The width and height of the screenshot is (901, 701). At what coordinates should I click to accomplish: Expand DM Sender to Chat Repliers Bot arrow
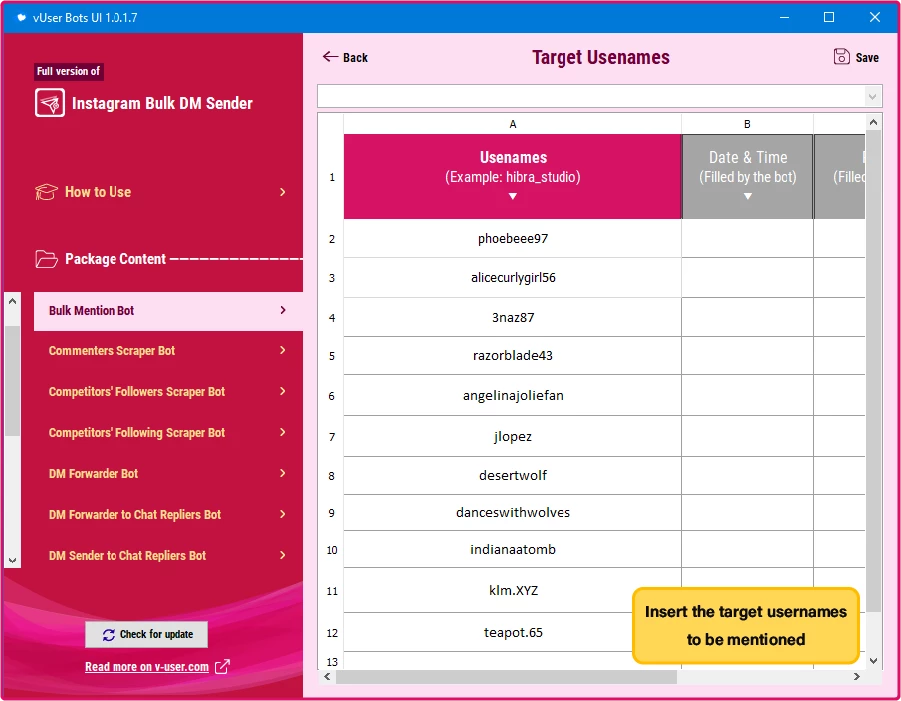pos(283,555)
